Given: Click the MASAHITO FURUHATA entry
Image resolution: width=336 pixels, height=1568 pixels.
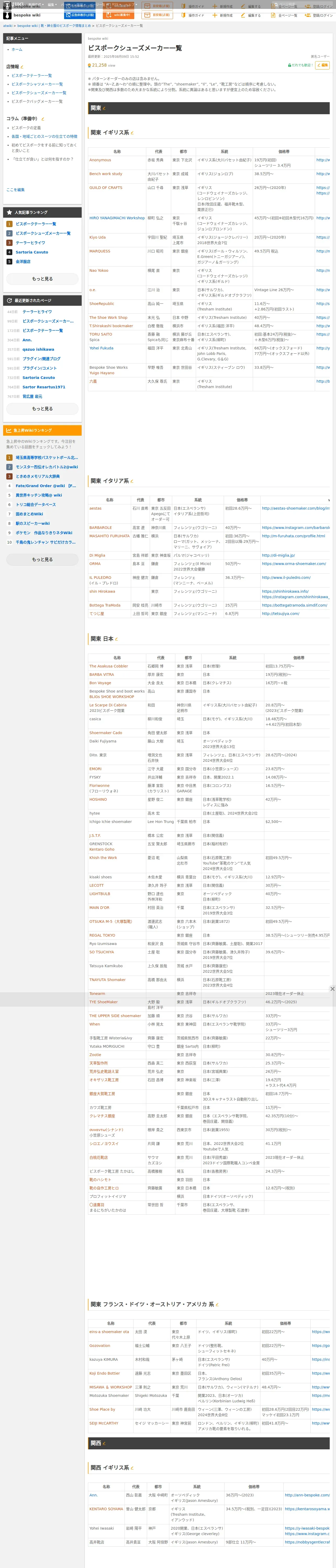Looking at the screenshot, I should 109,536.
